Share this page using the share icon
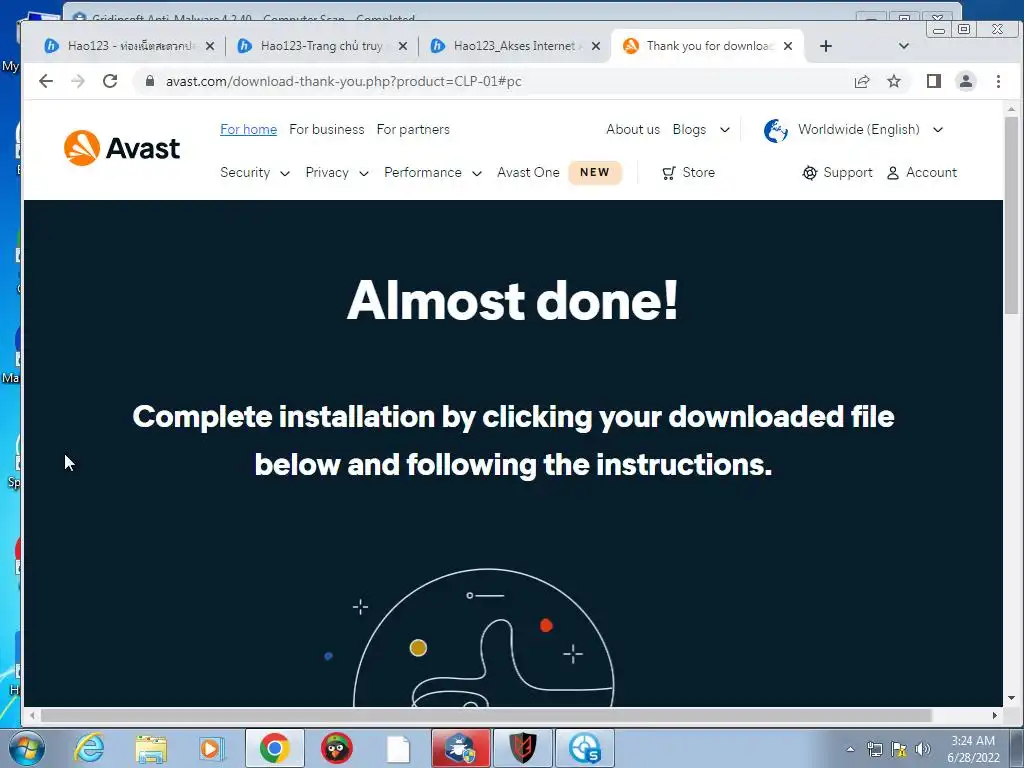This screenshot has height=768, width=1024. tap(861, 81)
